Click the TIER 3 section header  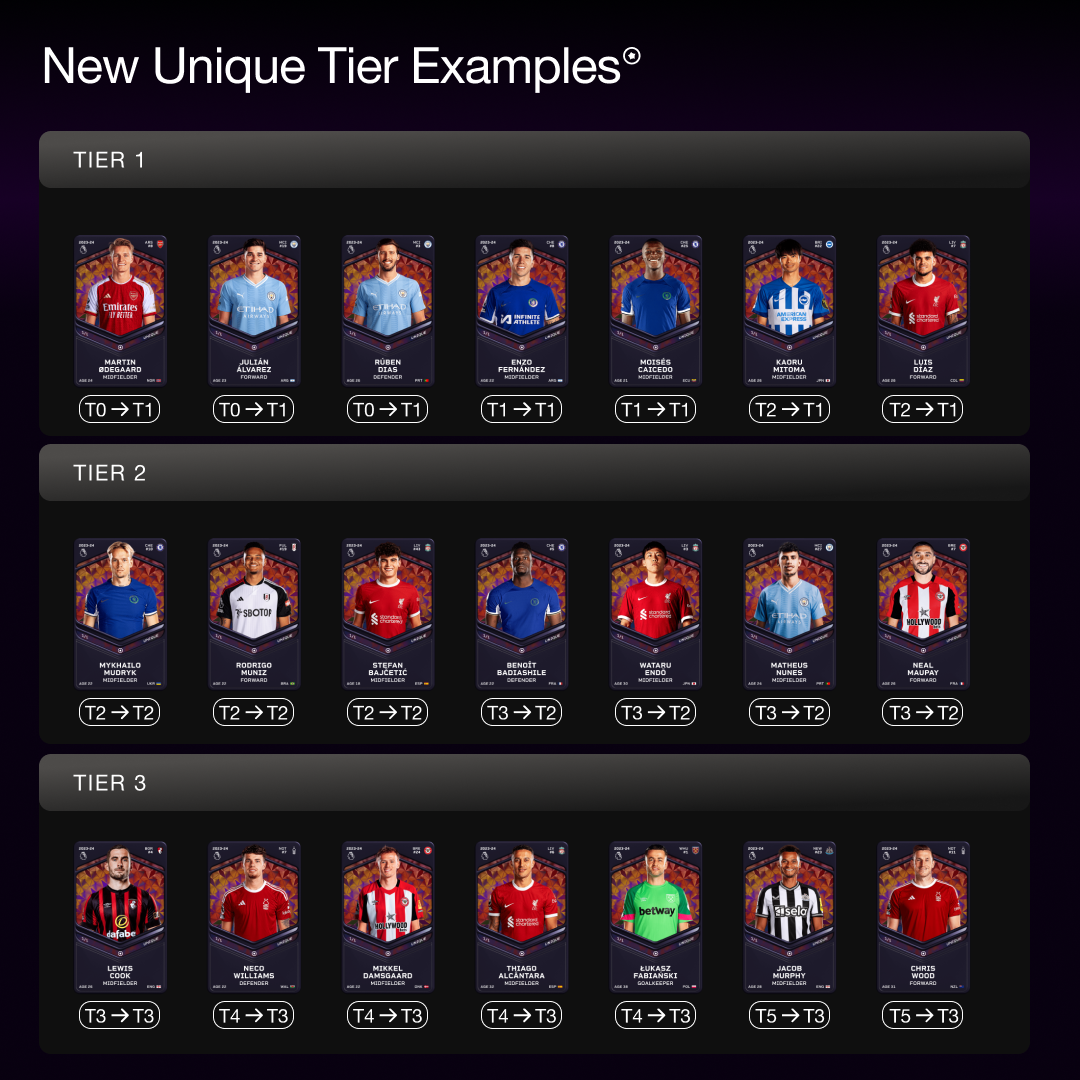pos(534,782)
